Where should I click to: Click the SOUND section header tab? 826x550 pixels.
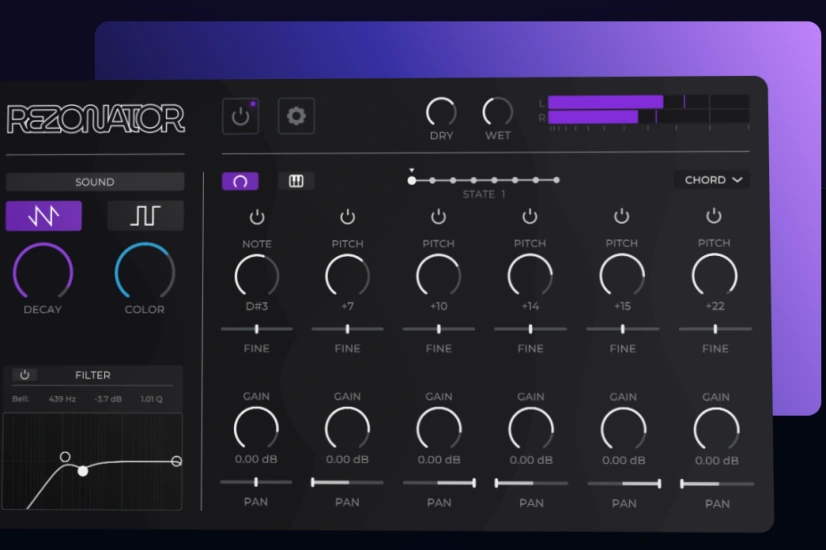pyautogui.click(x=95, y=182)
